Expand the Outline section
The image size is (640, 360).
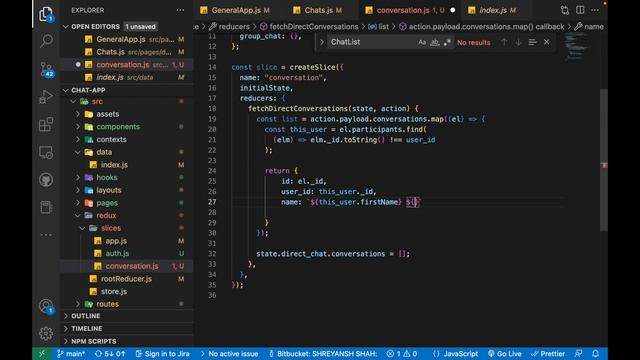tap(127, 316)
